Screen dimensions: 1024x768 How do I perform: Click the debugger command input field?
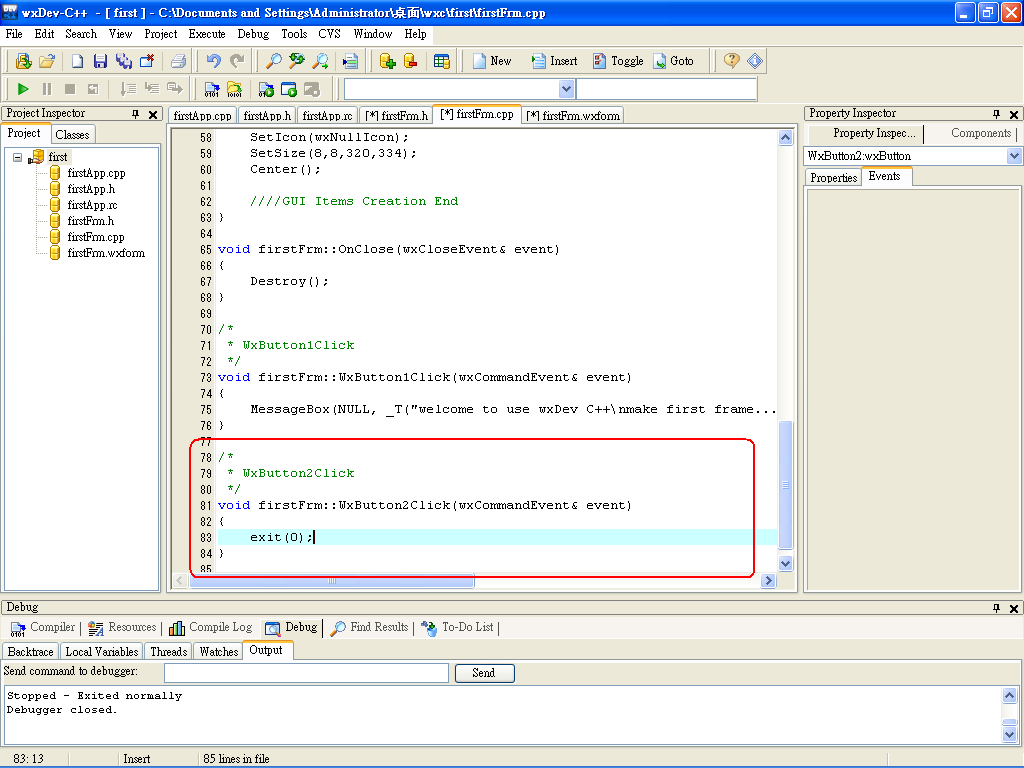click(x=306, y=672)
